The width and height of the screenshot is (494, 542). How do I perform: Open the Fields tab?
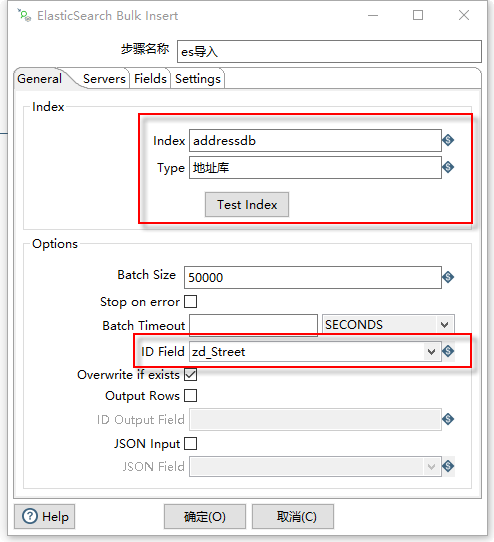[150, 79]
